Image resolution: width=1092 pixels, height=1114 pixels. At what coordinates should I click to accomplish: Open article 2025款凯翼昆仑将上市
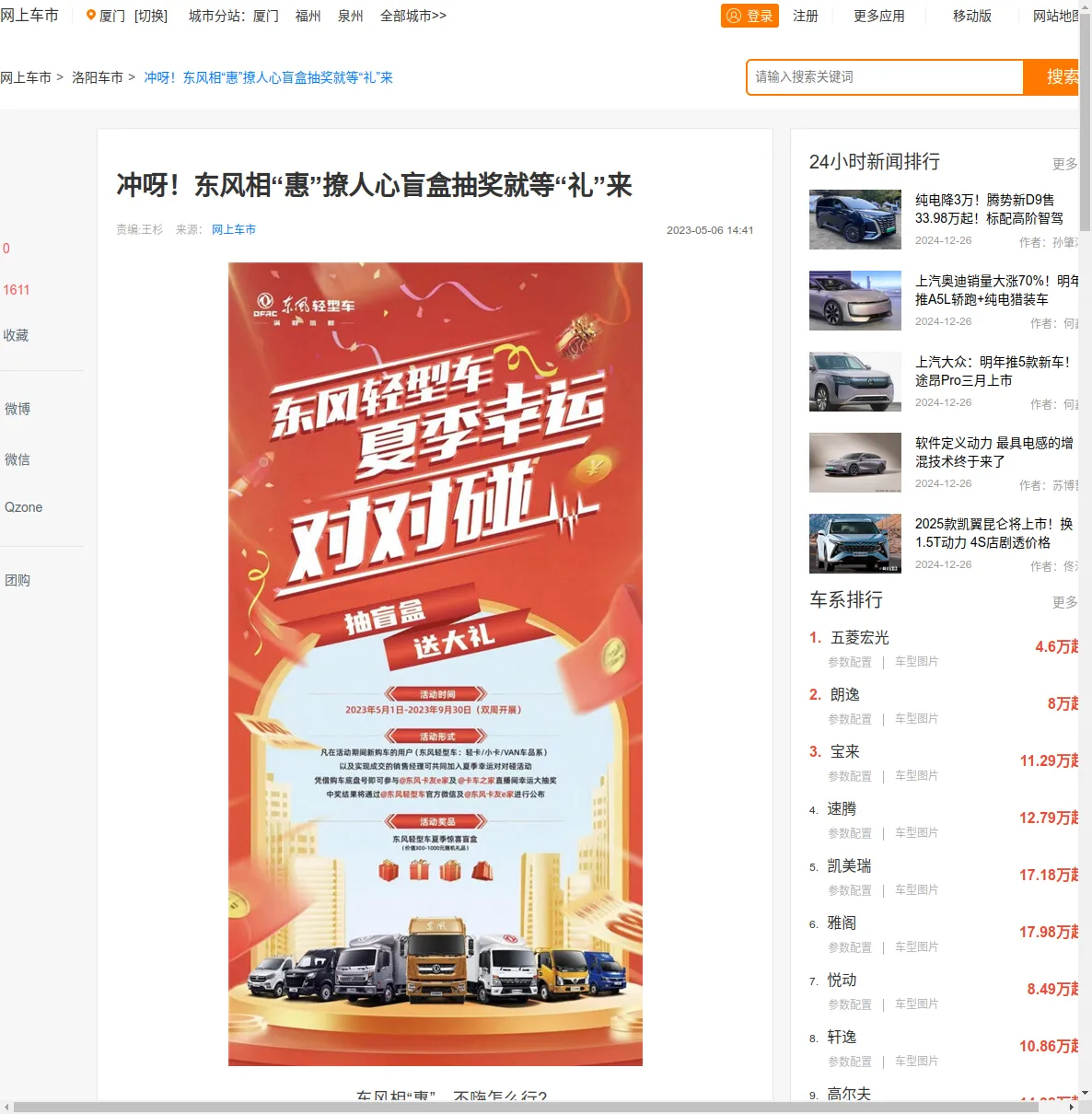click(x=994, y=533)
